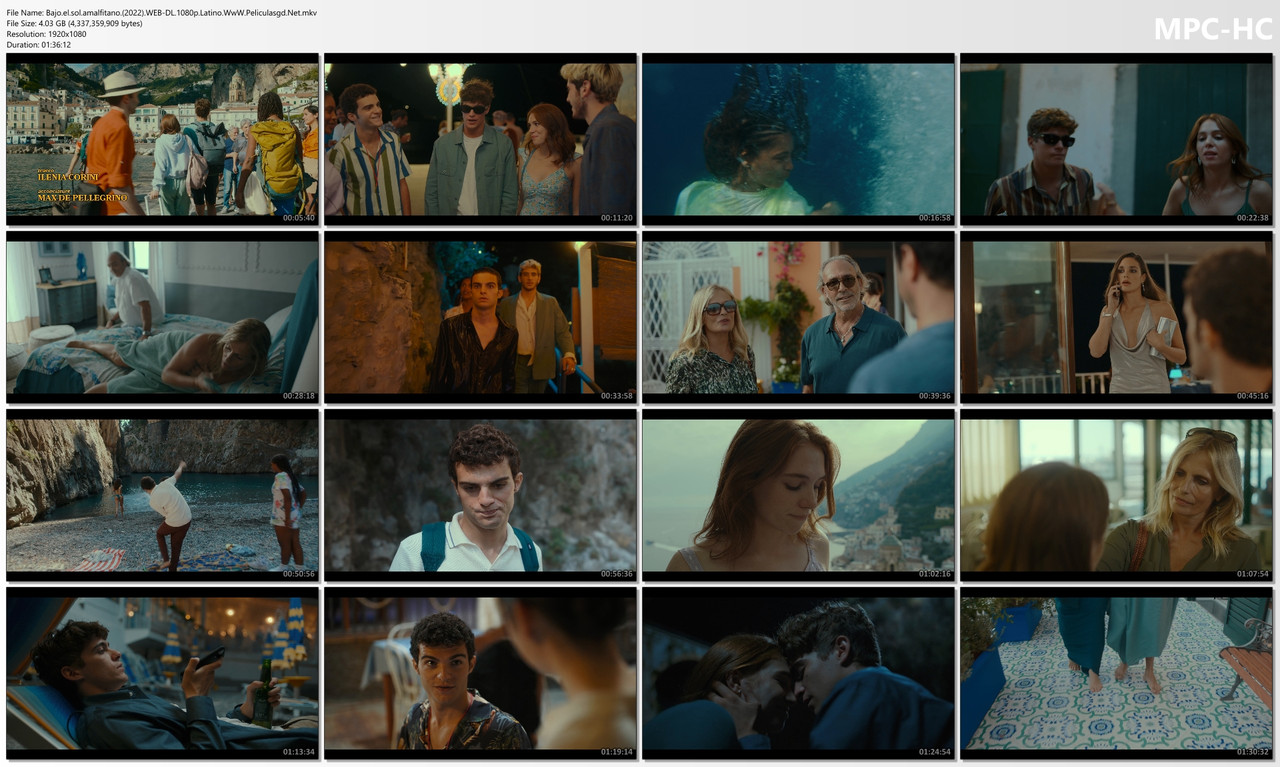Select the frame stamped 01:19:14
Image resolution: width=1280 pixels, height=767 pixels.
coord(480,673)
